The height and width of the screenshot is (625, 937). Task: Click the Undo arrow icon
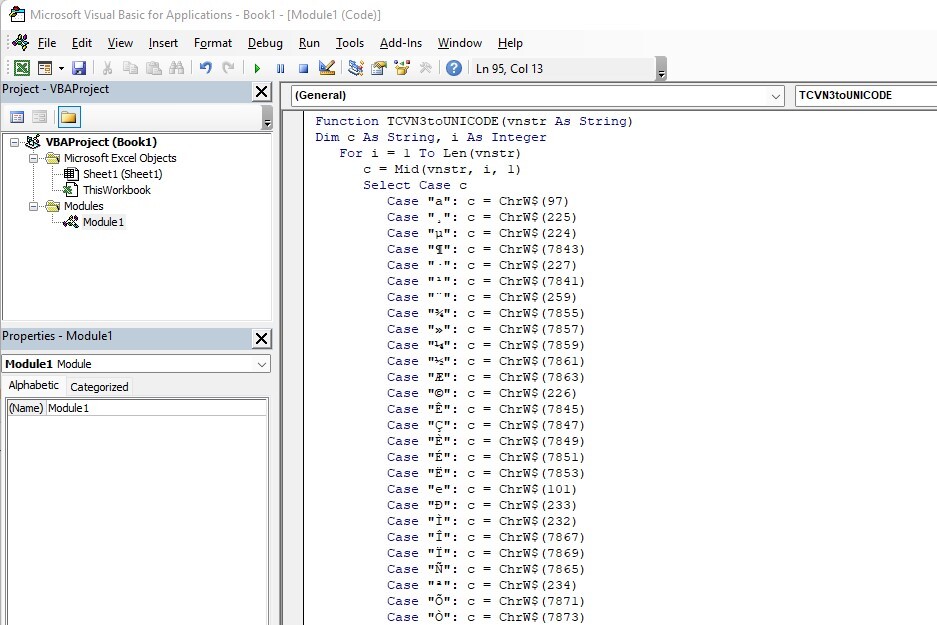coord(206,68)
